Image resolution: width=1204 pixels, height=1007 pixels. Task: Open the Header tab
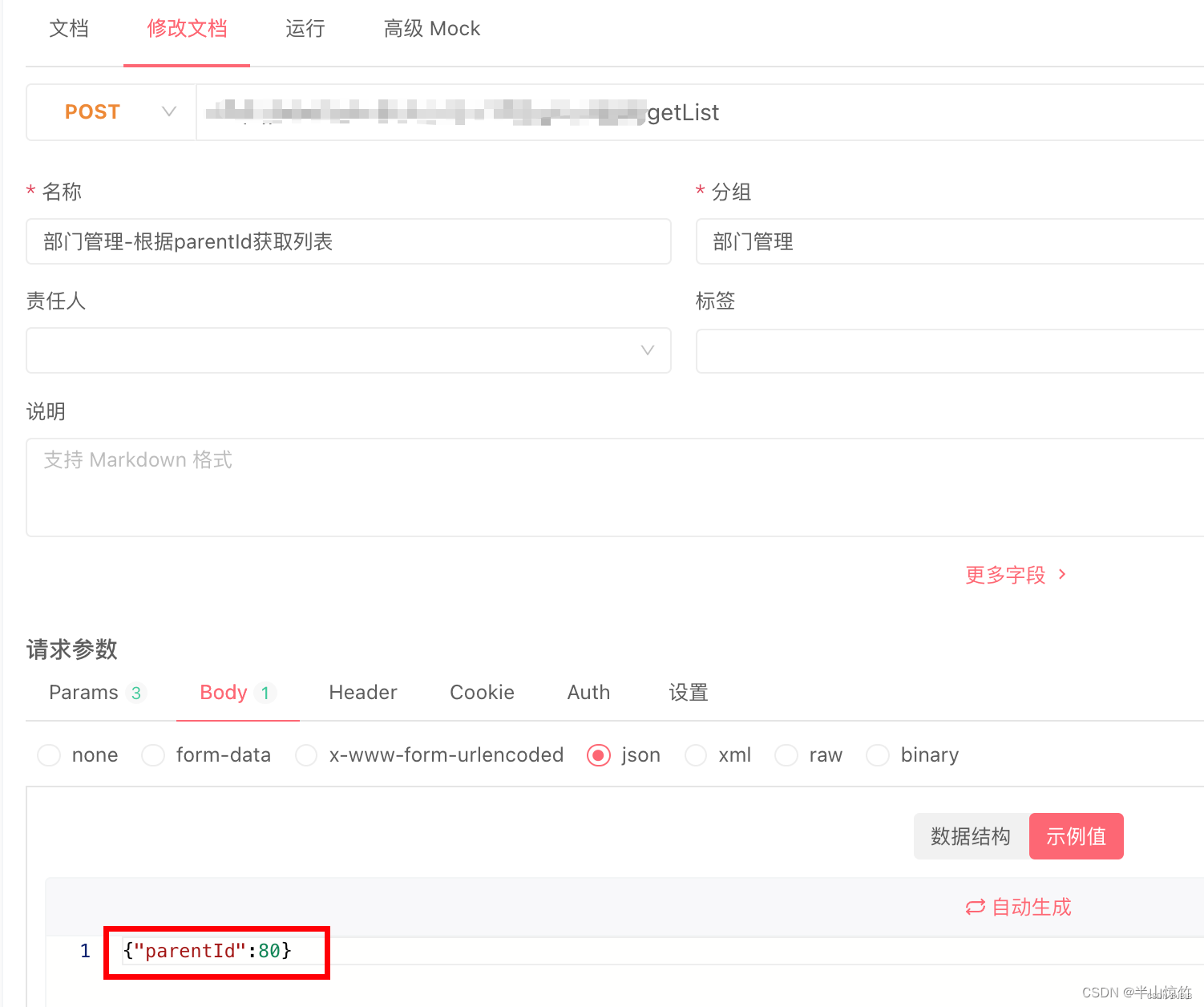(x=362, y=692)
